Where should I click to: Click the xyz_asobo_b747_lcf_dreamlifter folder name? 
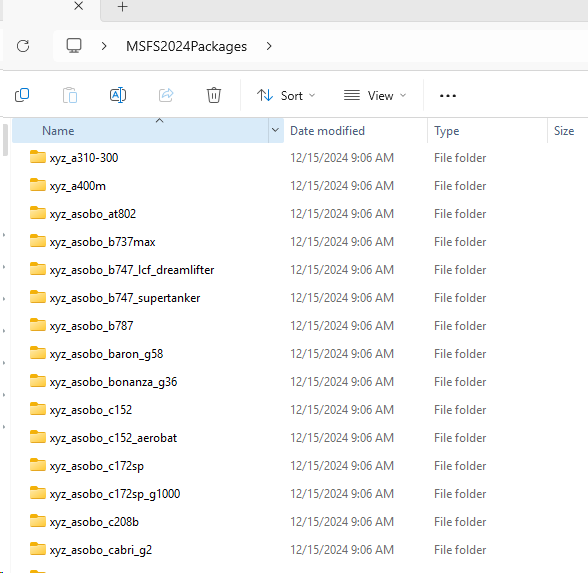(132, 270)
